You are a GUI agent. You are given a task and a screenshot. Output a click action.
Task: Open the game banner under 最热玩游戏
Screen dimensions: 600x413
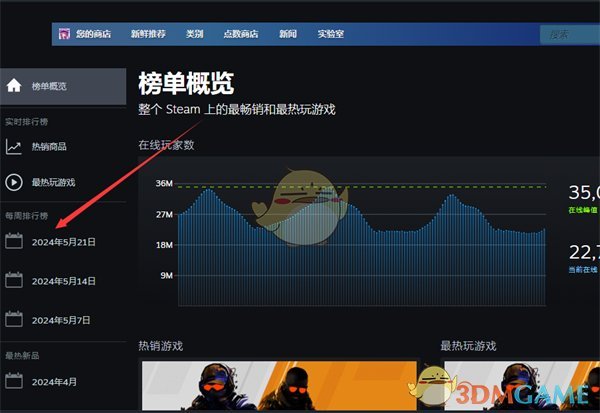point(522,385)
